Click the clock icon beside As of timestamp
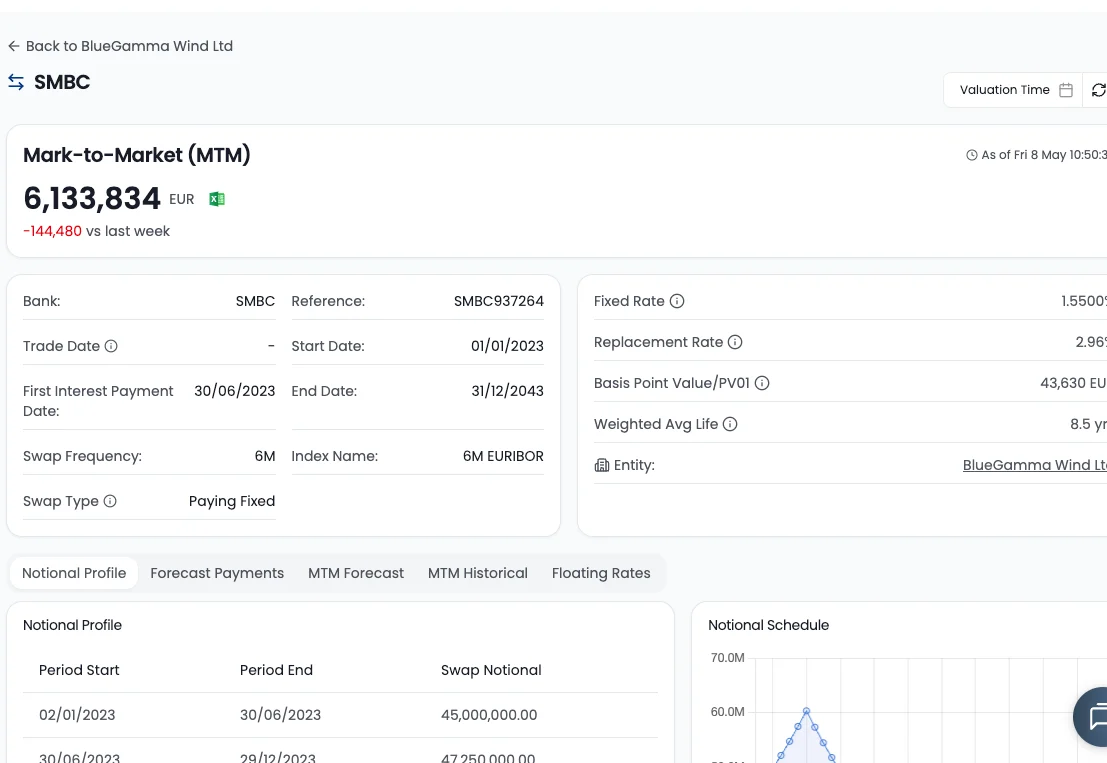 pyautogui.click(x=971, y=155)
